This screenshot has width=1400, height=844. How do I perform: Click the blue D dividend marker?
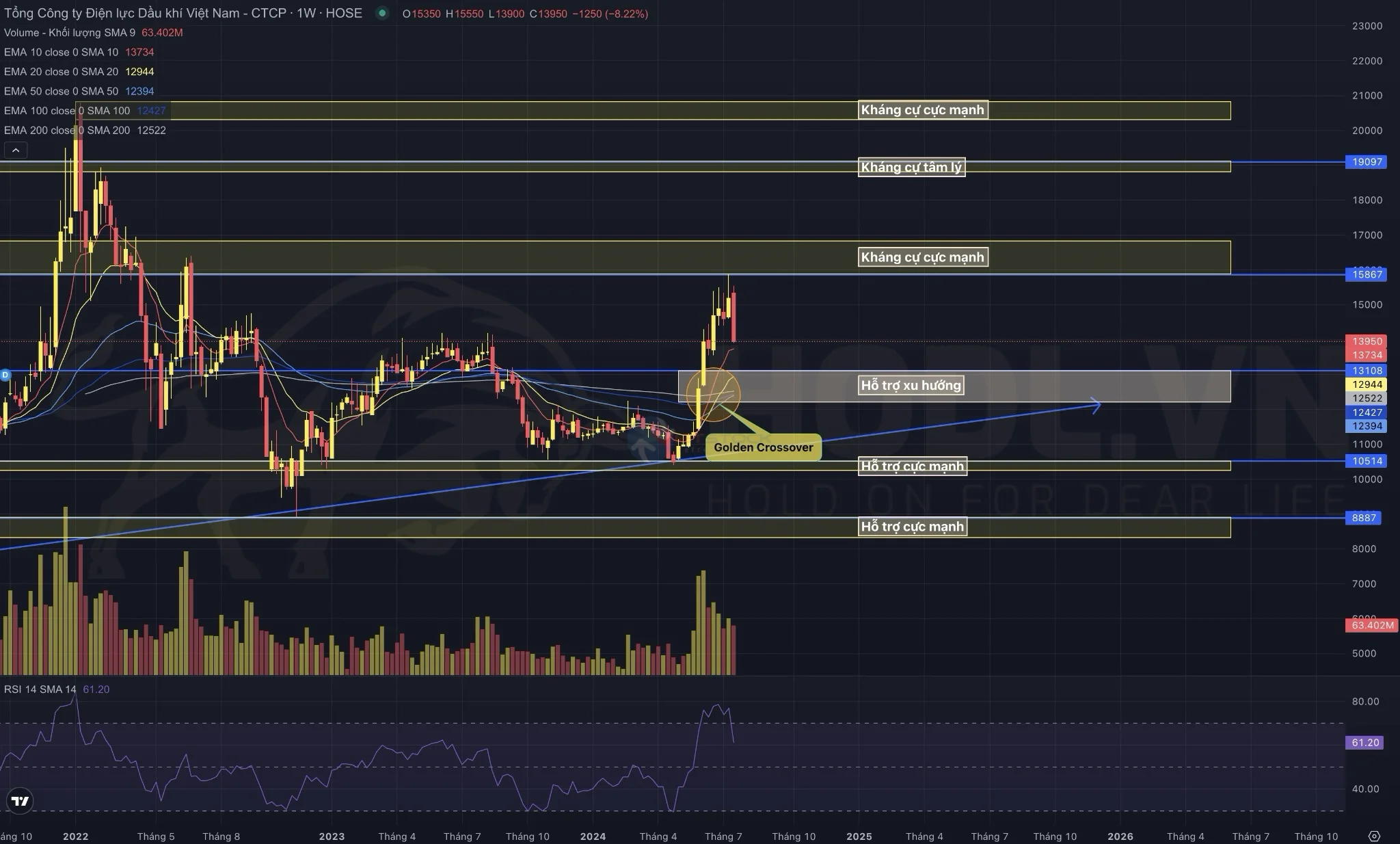[x=5, y=375]
